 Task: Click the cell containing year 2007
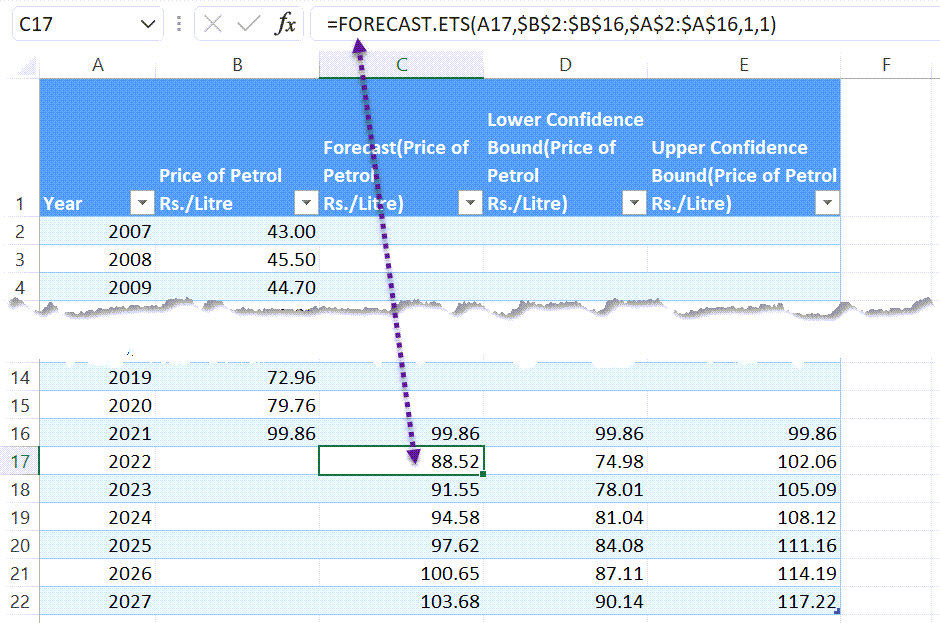98,231
